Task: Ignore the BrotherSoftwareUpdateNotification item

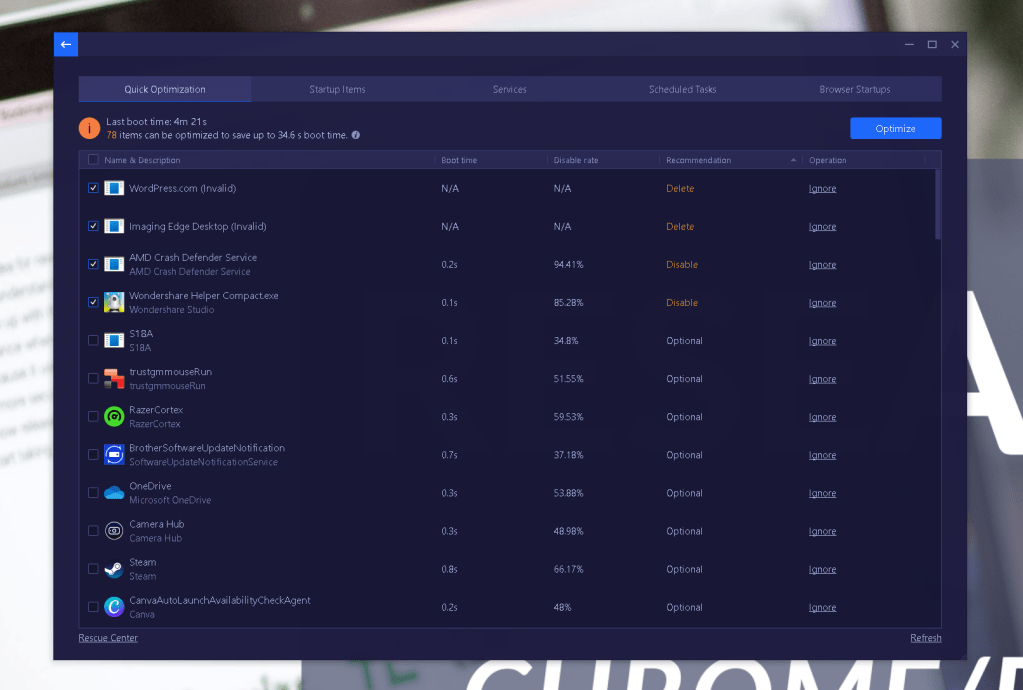Action: 822,455
